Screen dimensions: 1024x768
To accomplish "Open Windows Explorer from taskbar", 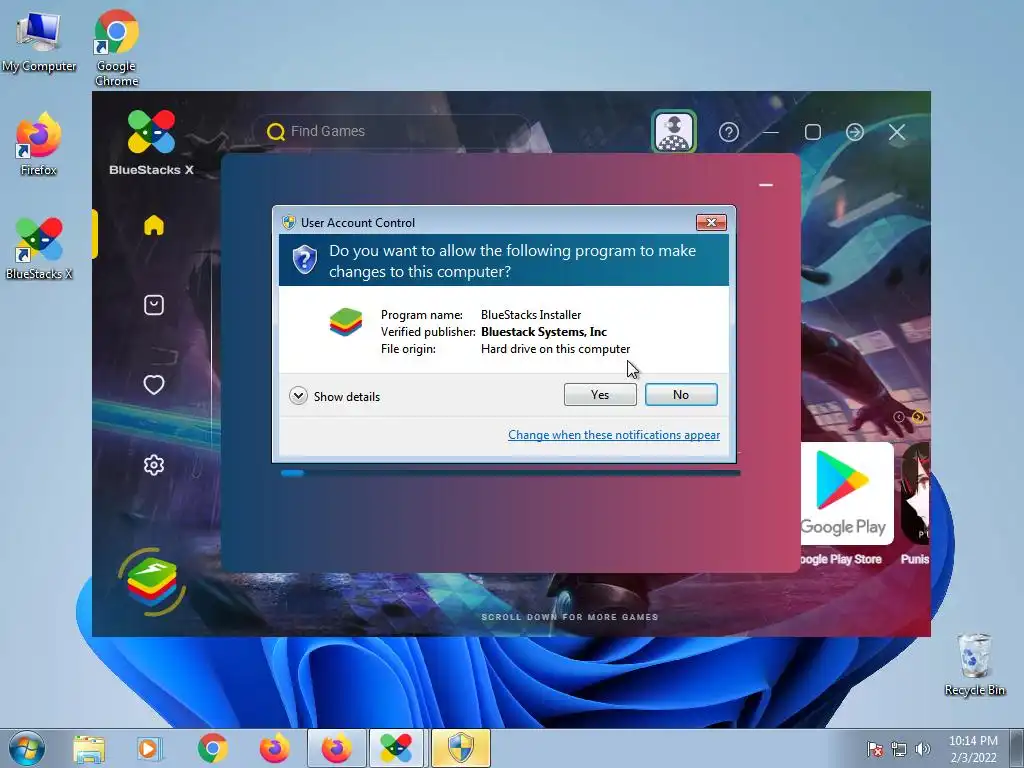I will click(89, 749).
